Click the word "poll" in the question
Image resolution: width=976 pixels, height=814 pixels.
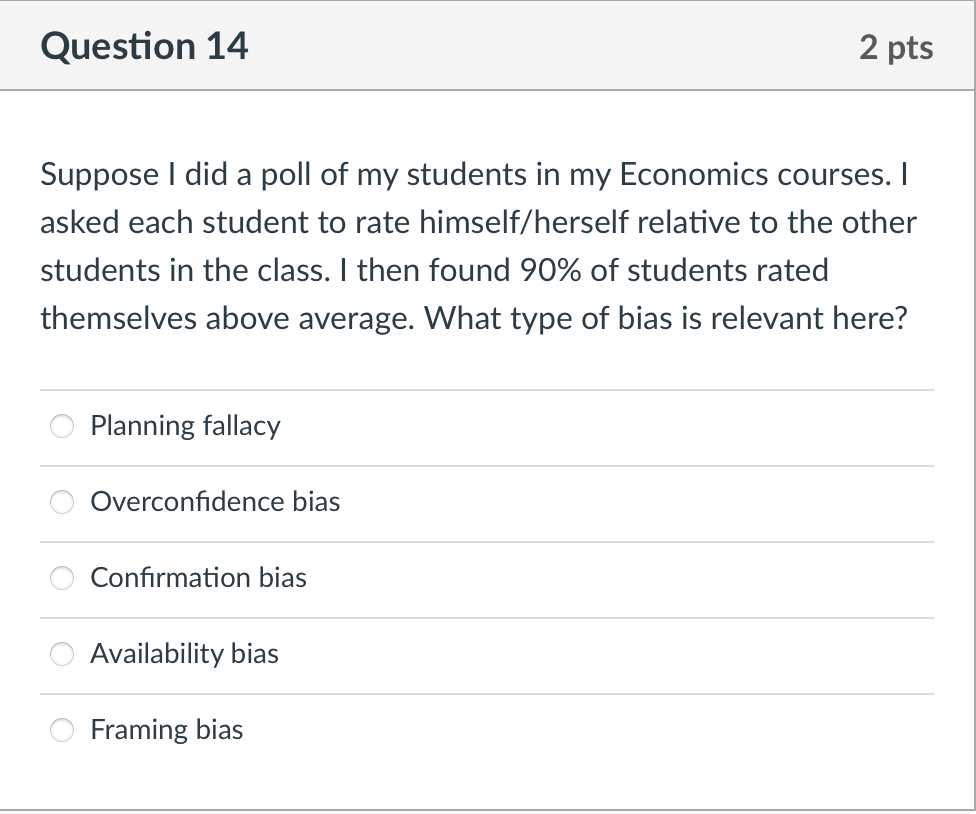point(284,175)
